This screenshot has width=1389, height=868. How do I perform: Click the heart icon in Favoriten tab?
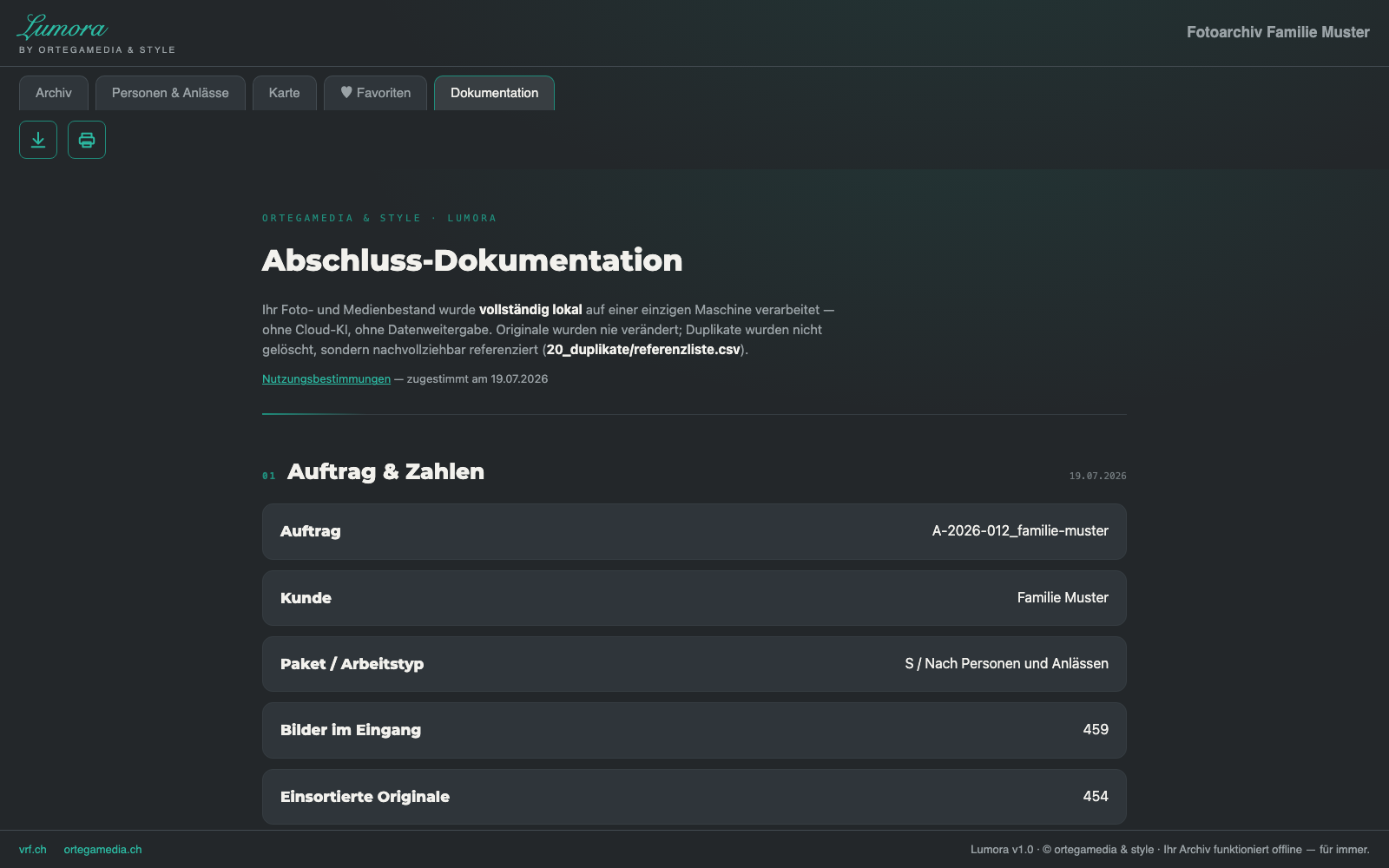[346, 92]
